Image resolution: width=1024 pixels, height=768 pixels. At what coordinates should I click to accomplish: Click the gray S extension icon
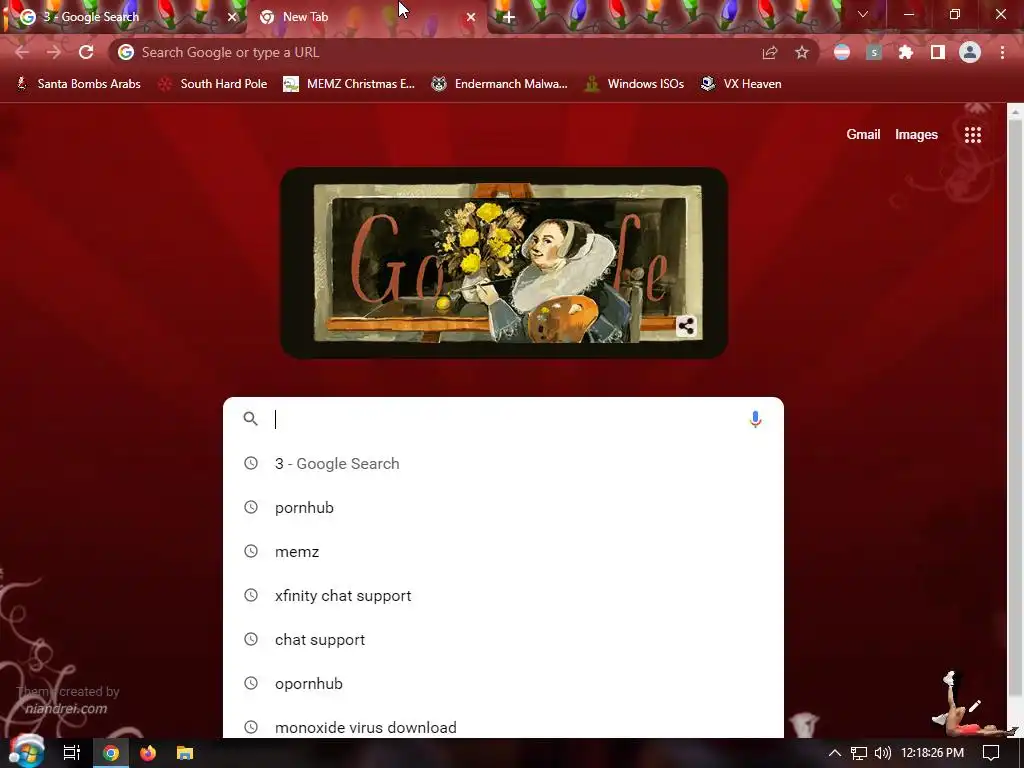[874, 52]
